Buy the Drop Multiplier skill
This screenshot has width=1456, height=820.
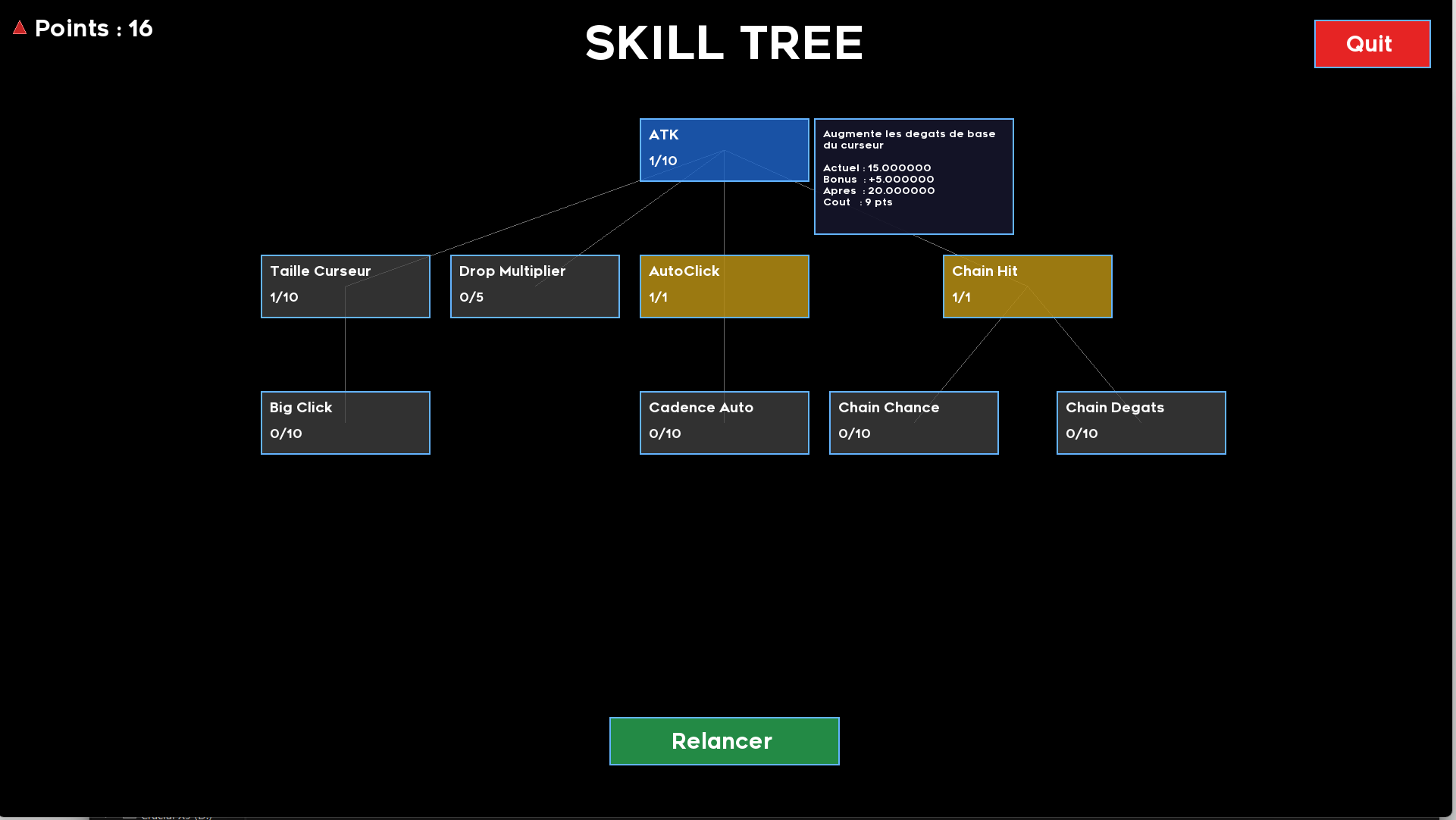(534, 286)
